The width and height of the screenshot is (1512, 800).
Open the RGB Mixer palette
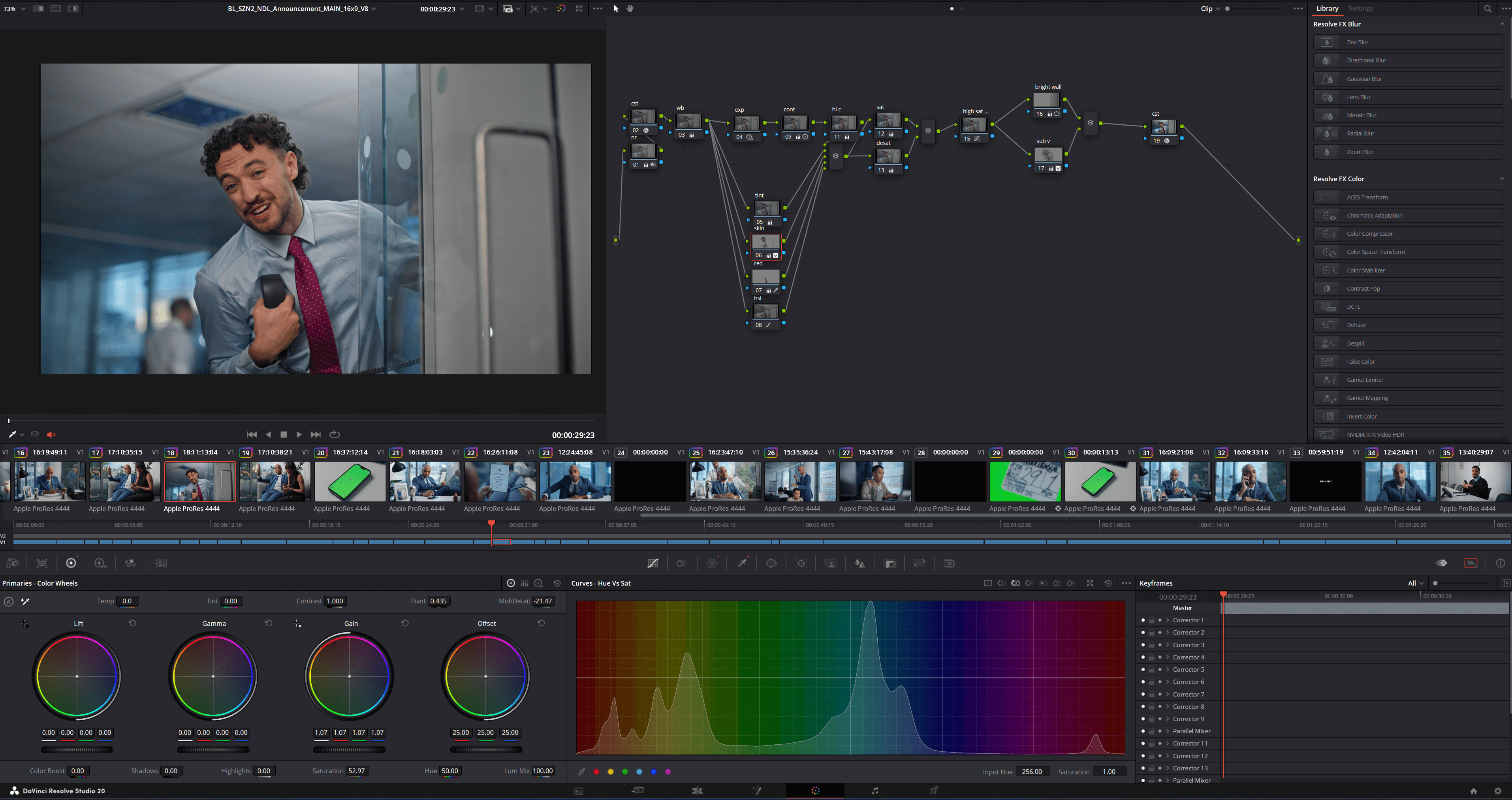click(130, 563)
